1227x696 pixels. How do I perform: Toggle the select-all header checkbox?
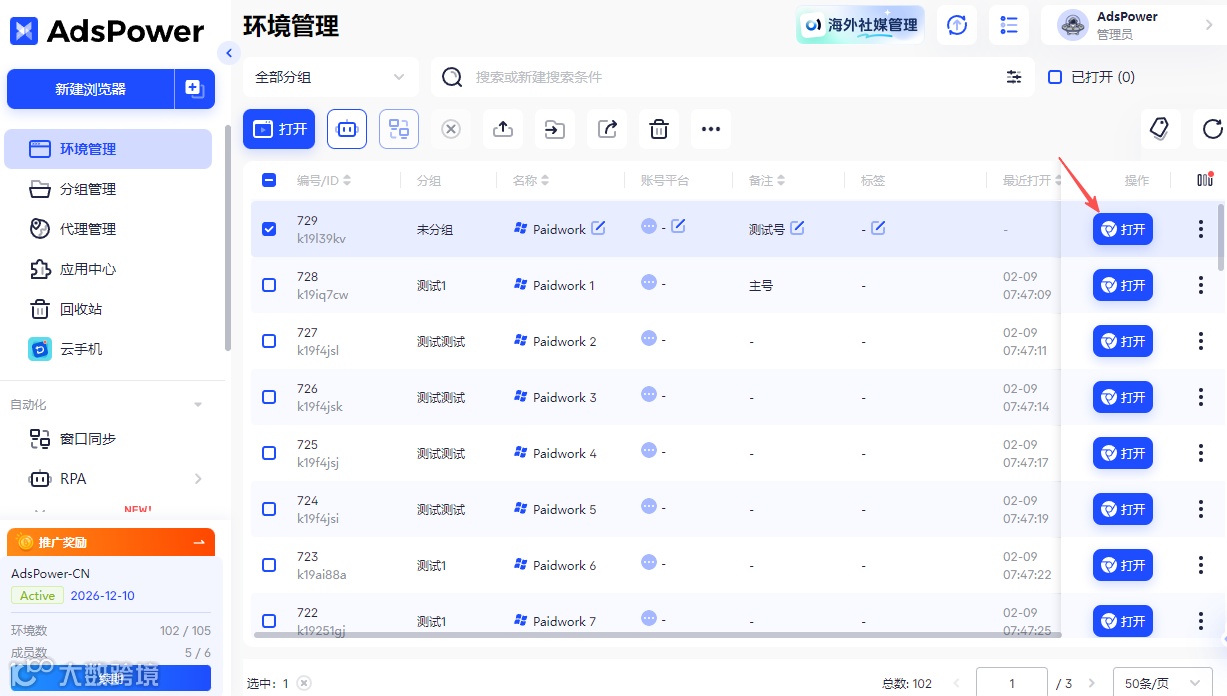click(269, 181)
